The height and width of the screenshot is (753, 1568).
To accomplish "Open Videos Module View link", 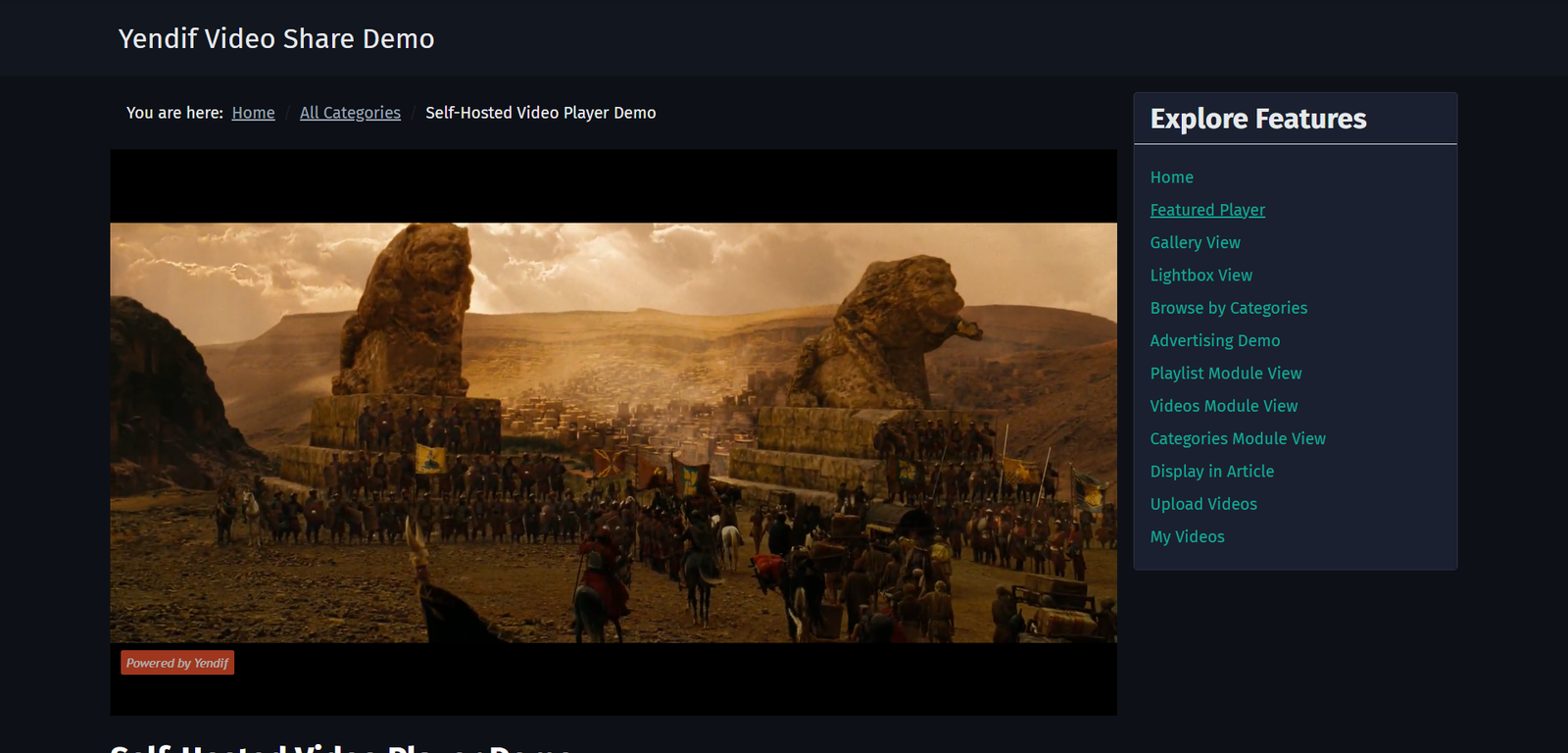I will point(1224,406).
